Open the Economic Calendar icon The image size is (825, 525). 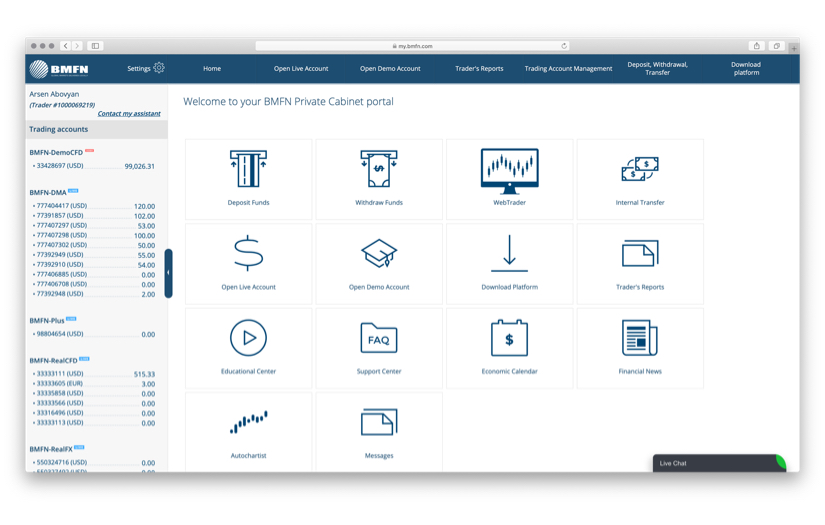coord(509,338)
